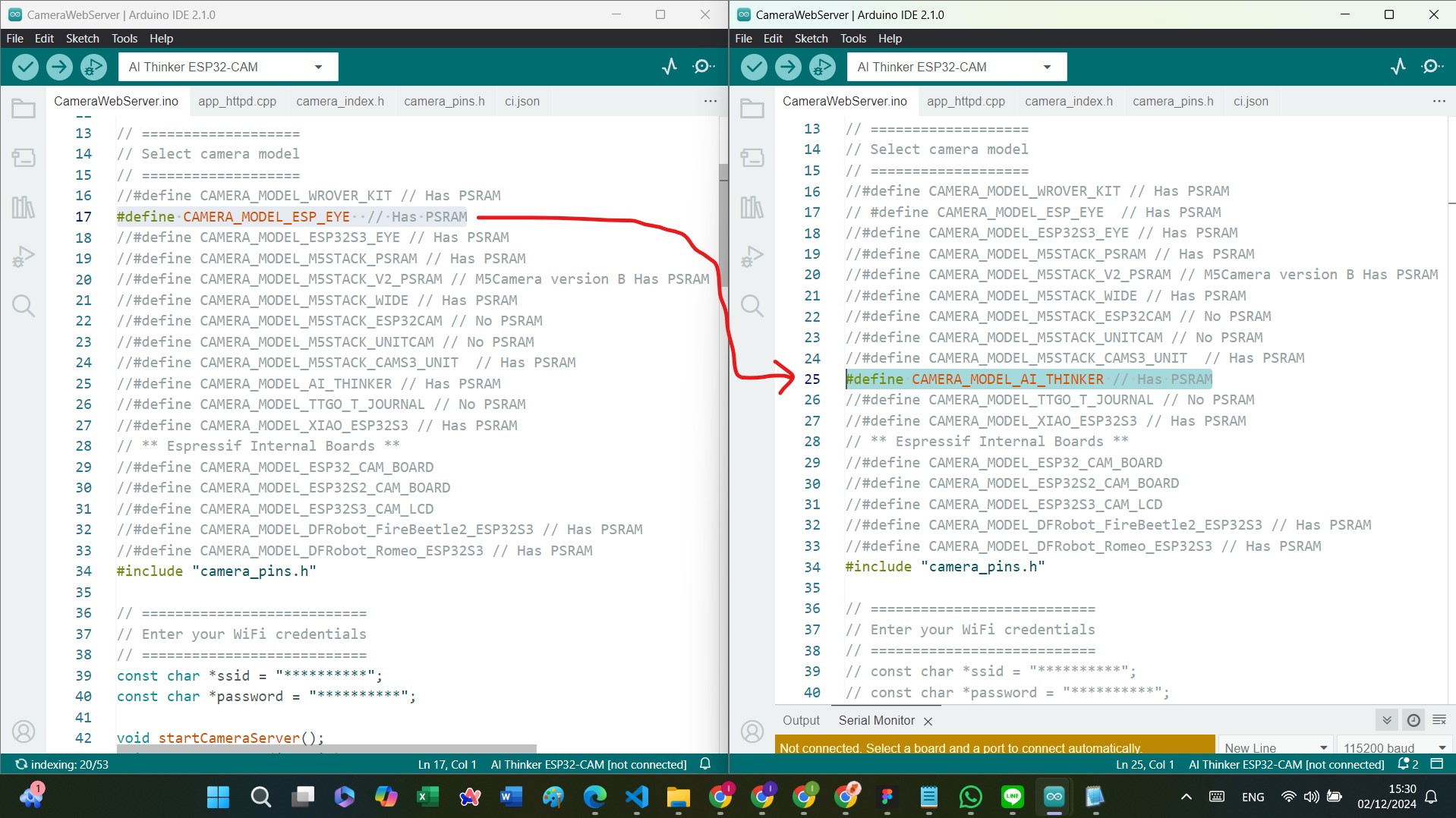Start debugging in right Arduino window
The image size is (1456, 818).
pos(822,67)
